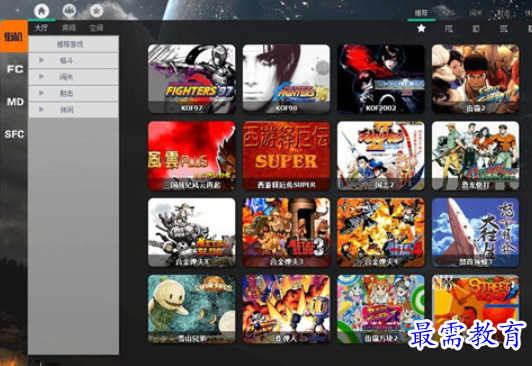Select the FTG genre filter
Image resolution: width=532 pixels, height=366 pixels.
pyautogui.click(x=449, y=28)
